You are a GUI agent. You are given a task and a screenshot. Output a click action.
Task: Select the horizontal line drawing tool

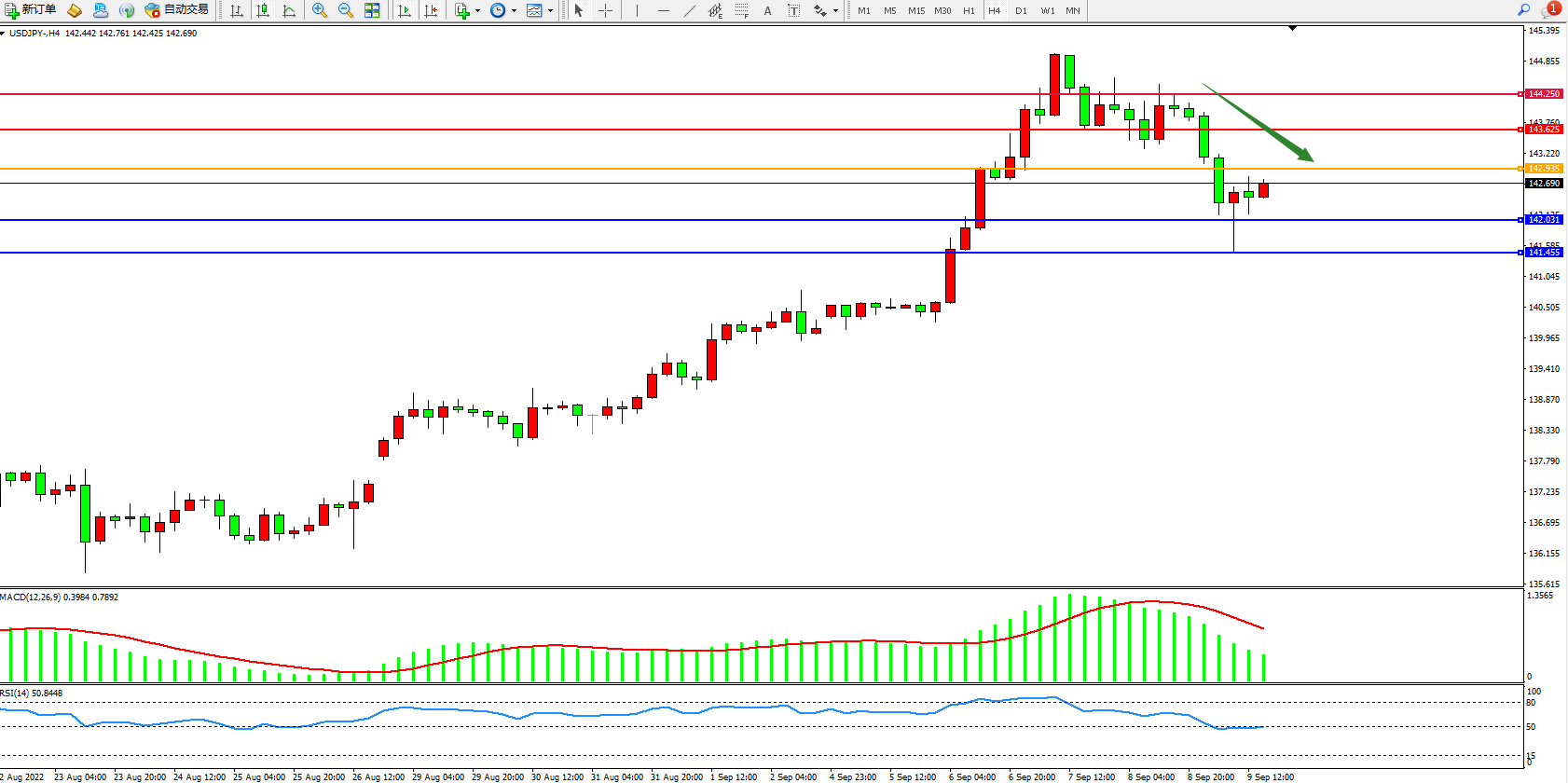click(663, 10)
